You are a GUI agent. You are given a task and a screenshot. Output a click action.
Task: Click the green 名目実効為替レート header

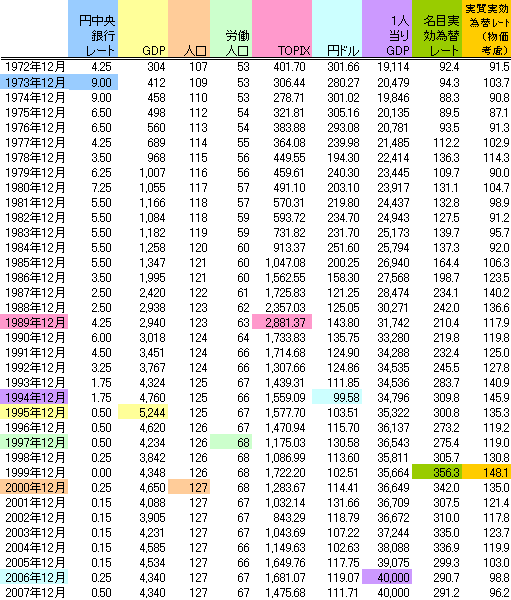point(437,28)
